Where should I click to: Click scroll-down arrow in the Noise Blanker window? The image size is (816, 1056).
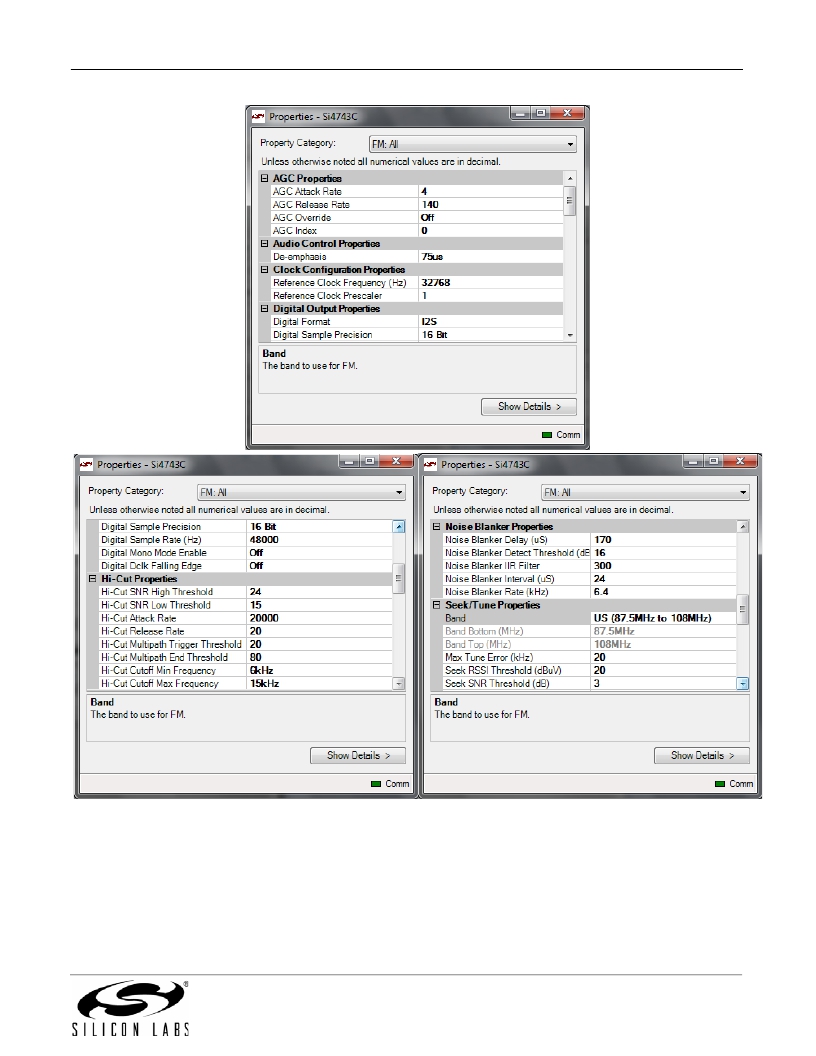tap(743, 684)
